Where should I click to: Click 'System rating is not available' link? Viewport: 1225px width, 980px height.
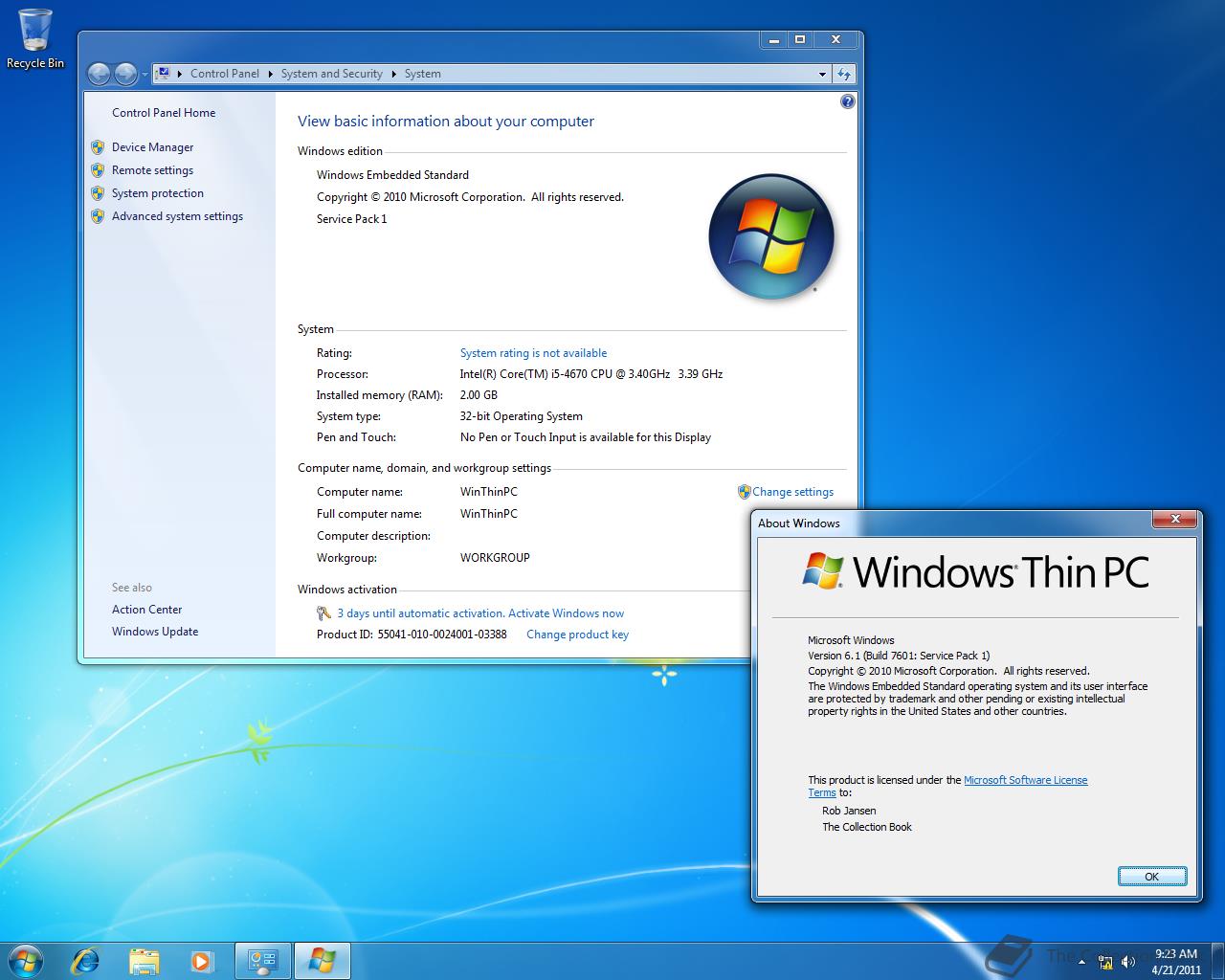533,352
